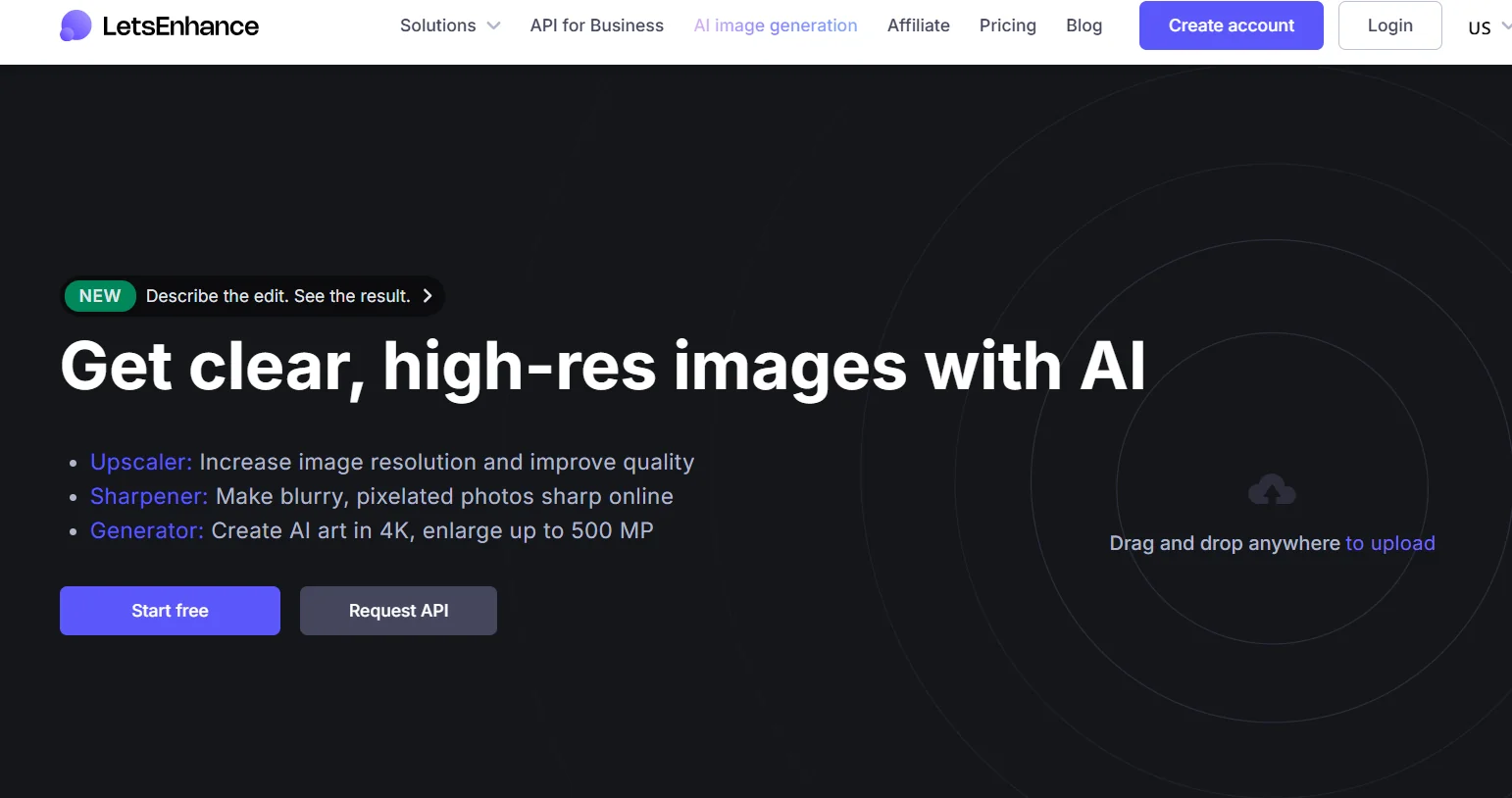
Task: Click the Create account button
Action: [1231, 25]
